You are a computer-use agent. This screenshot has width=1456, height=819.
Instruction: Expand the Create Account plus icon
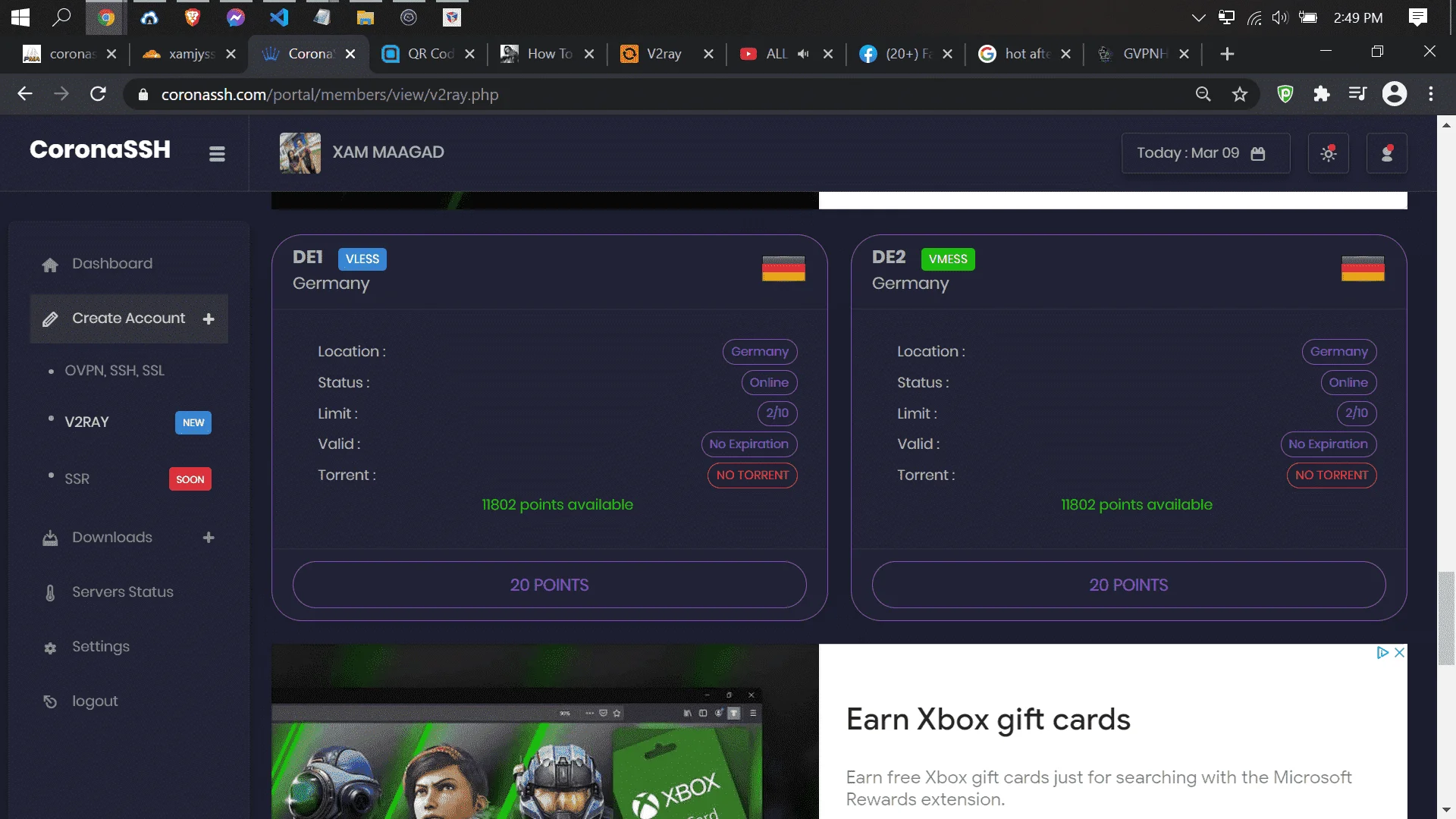tap(209, 318)
